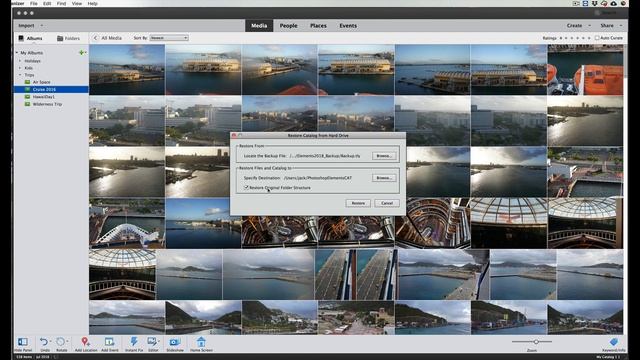The image size is (640, 360).
Task: Select the Folders panel tab
Action: [x=68, y=38]
